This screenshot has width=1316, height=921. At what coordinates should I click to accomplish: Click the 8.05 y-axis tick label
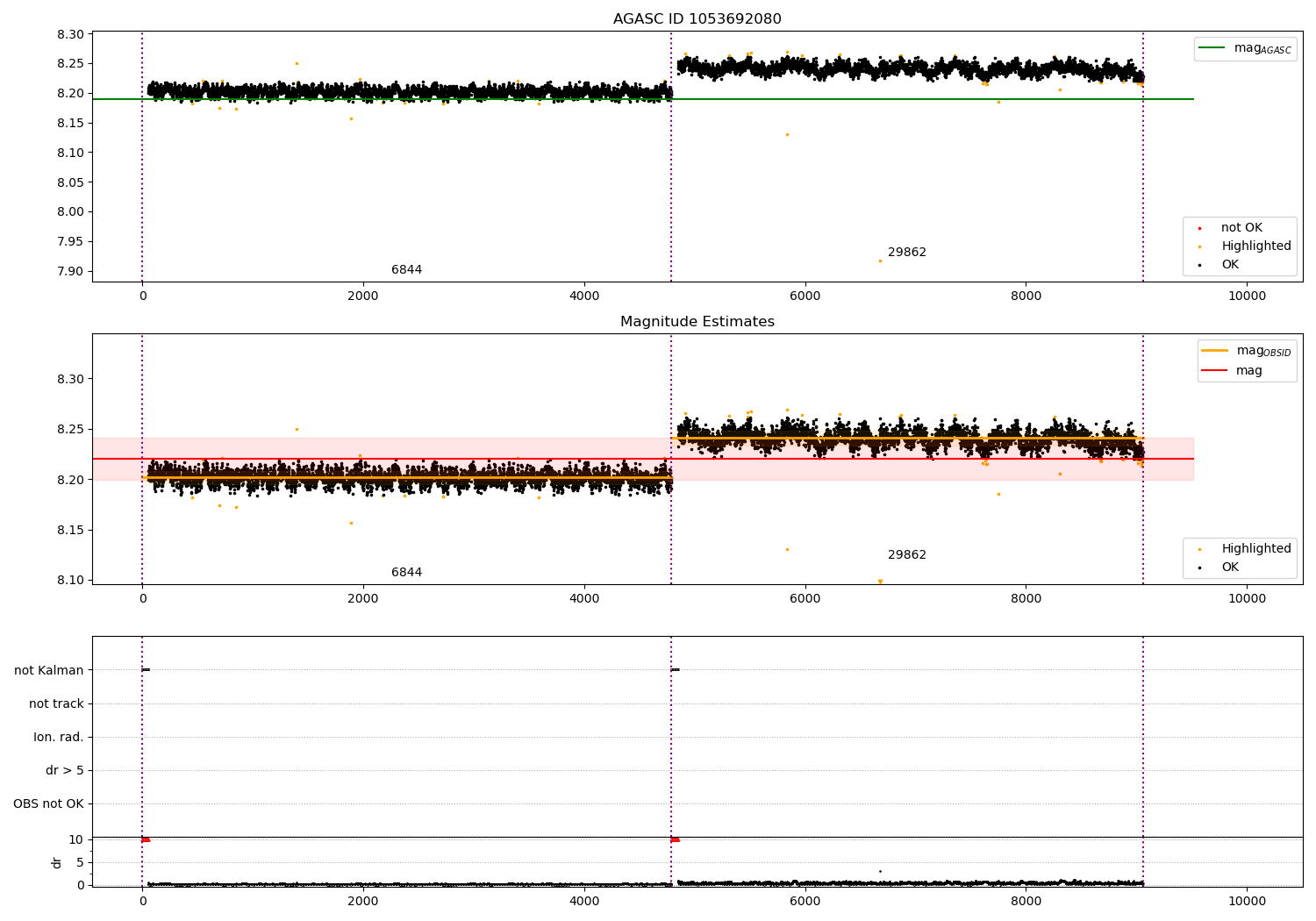coord(70,182)
